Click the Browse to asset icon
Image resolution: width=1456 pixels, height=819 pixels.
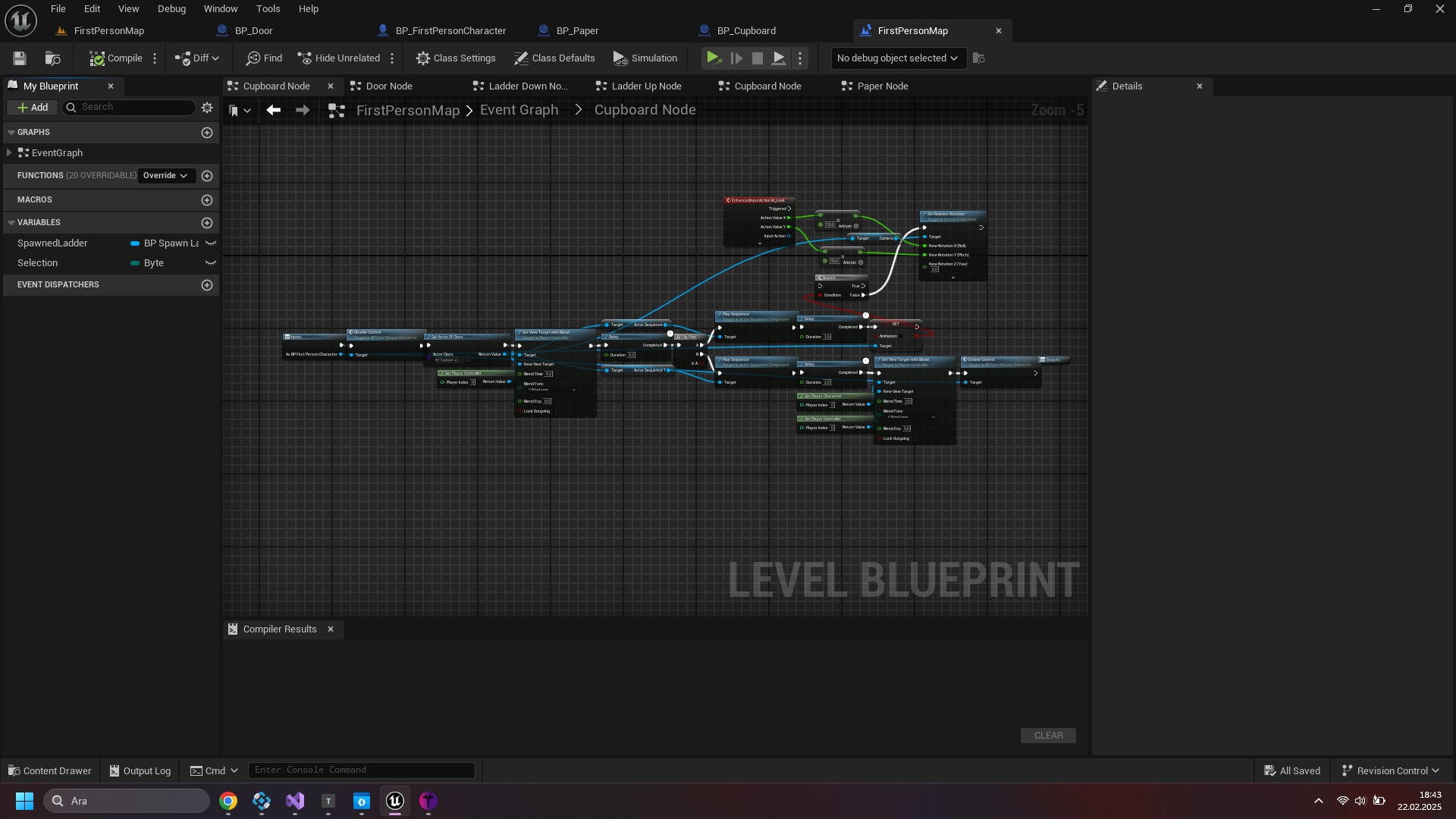(x=52, y=58)
